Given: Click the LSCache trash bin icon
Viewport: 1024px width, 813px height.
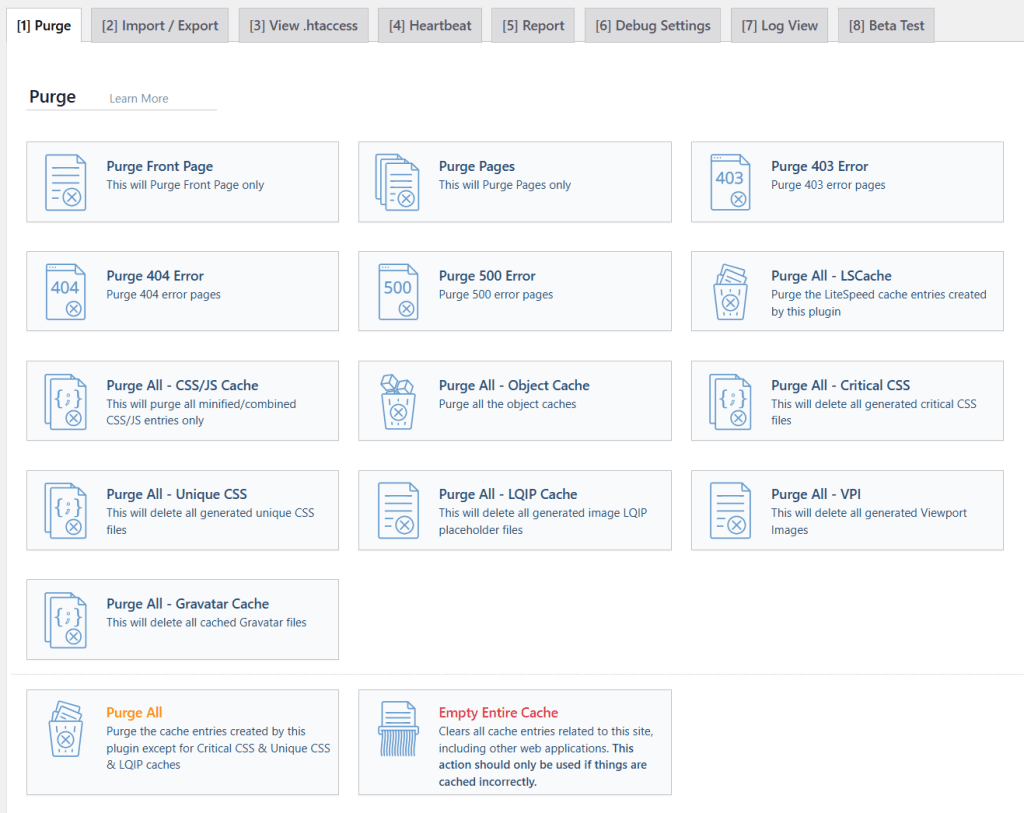Looking at the screenshot, I should (730, 291).
